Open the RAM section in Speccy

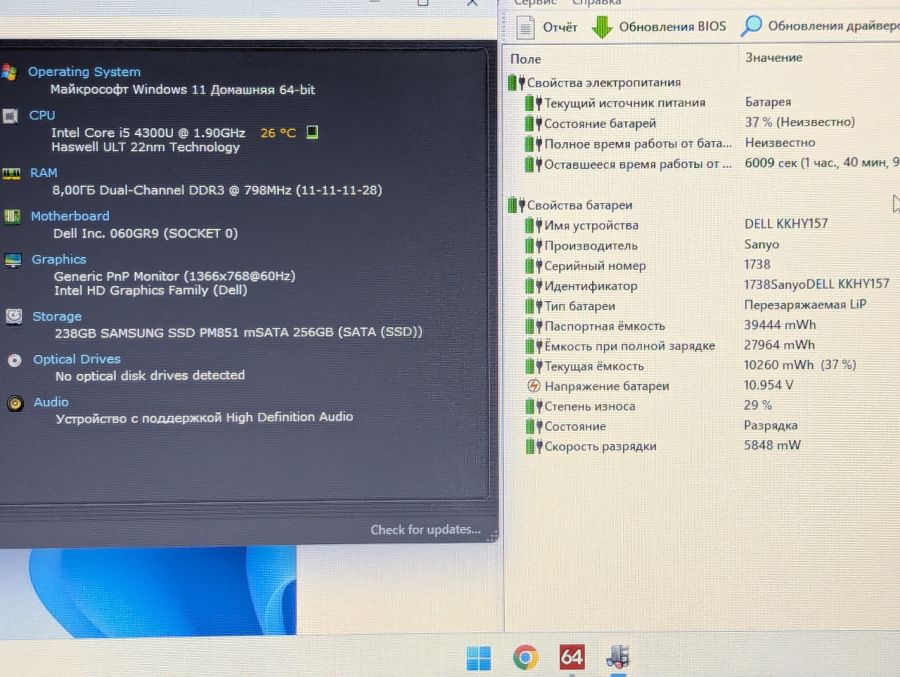(x=44, y=172)
